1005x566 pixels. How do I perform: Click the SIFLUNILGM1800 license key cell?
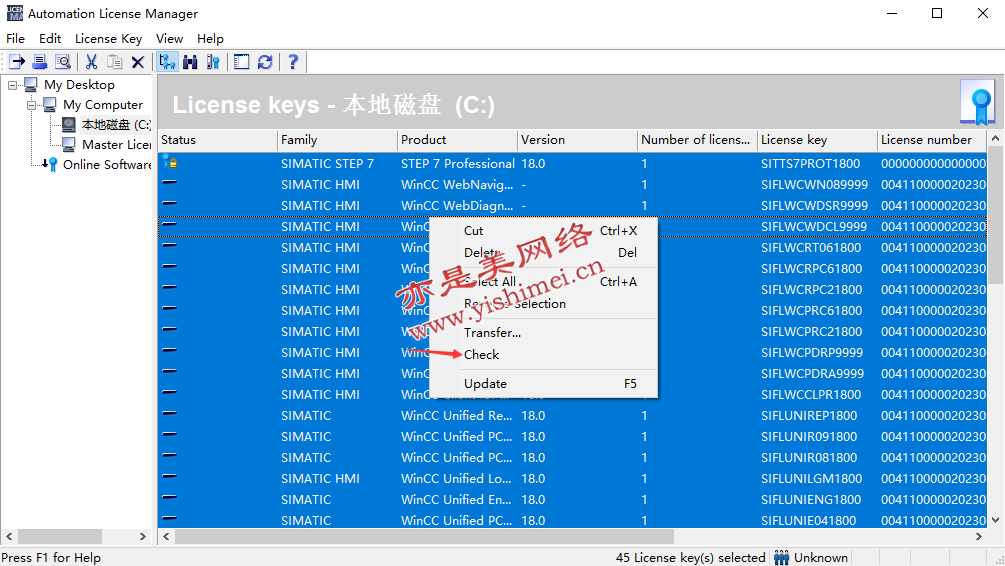tap(811, 479)
